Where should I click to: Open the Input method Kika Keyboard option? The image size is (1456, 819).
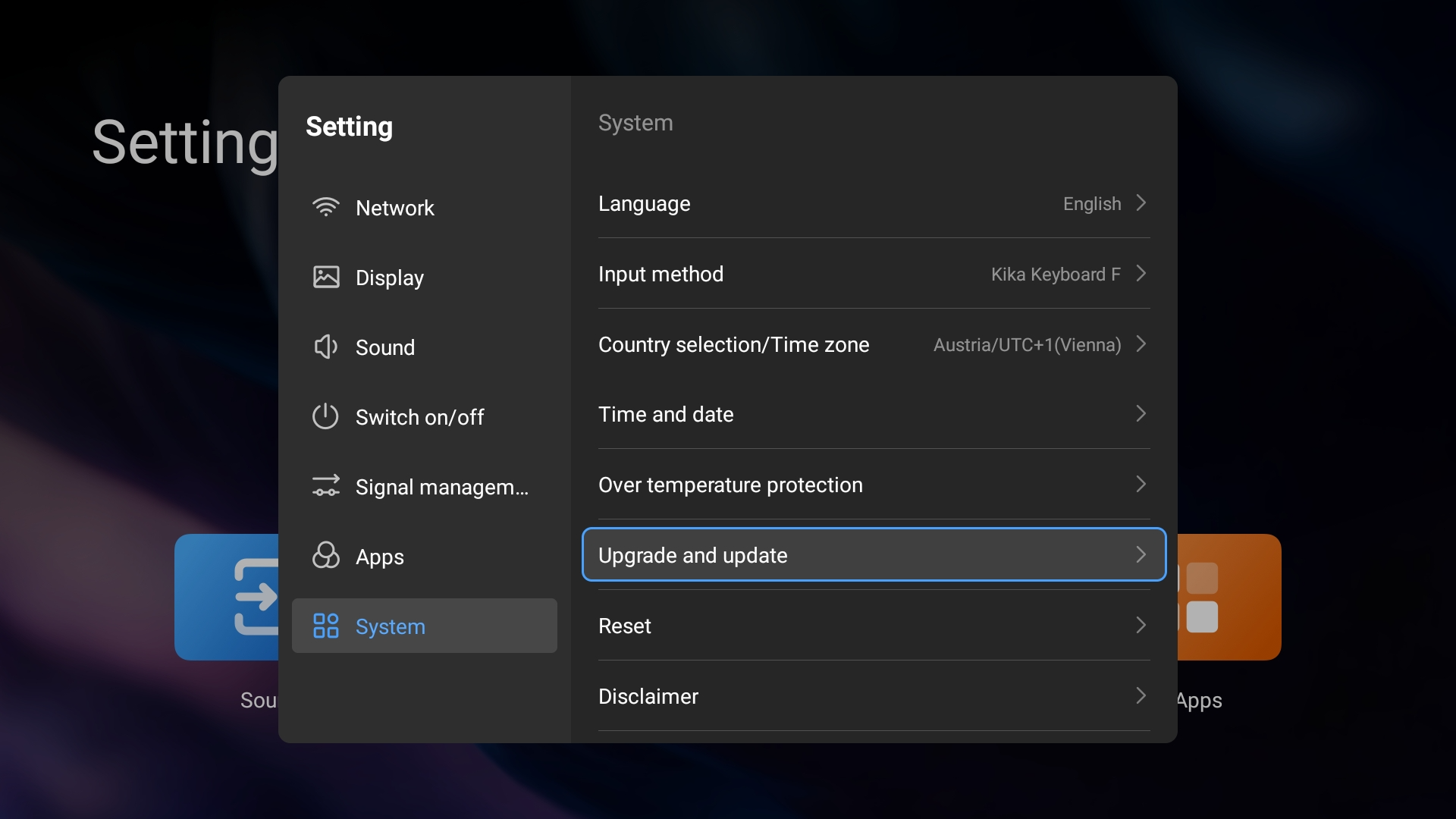(1056, 274)
